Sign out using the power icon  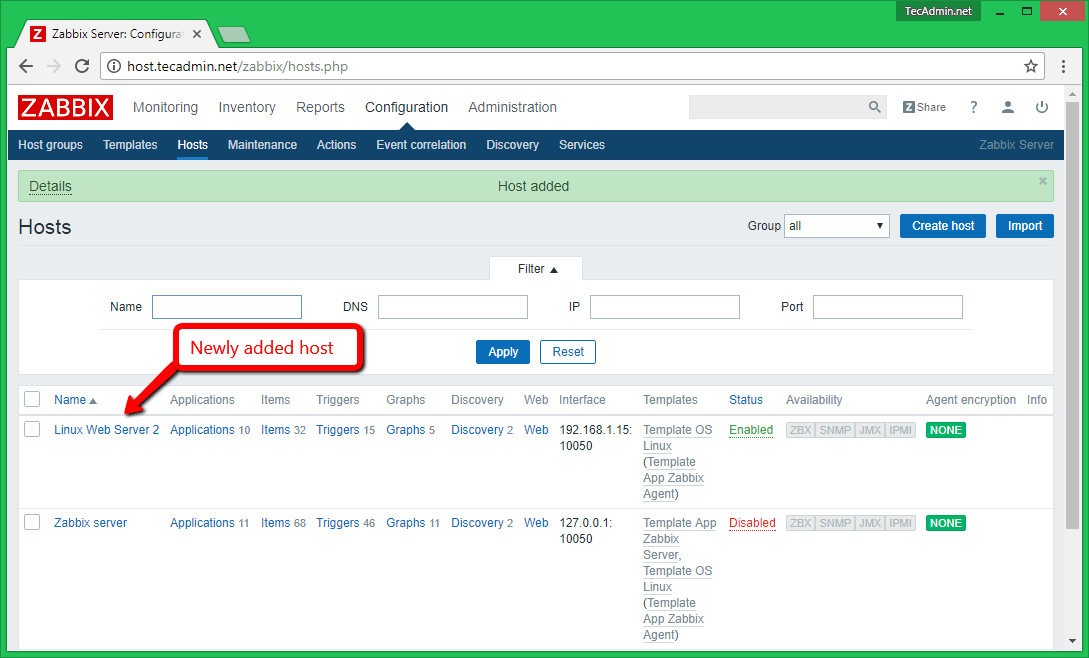1042,106
